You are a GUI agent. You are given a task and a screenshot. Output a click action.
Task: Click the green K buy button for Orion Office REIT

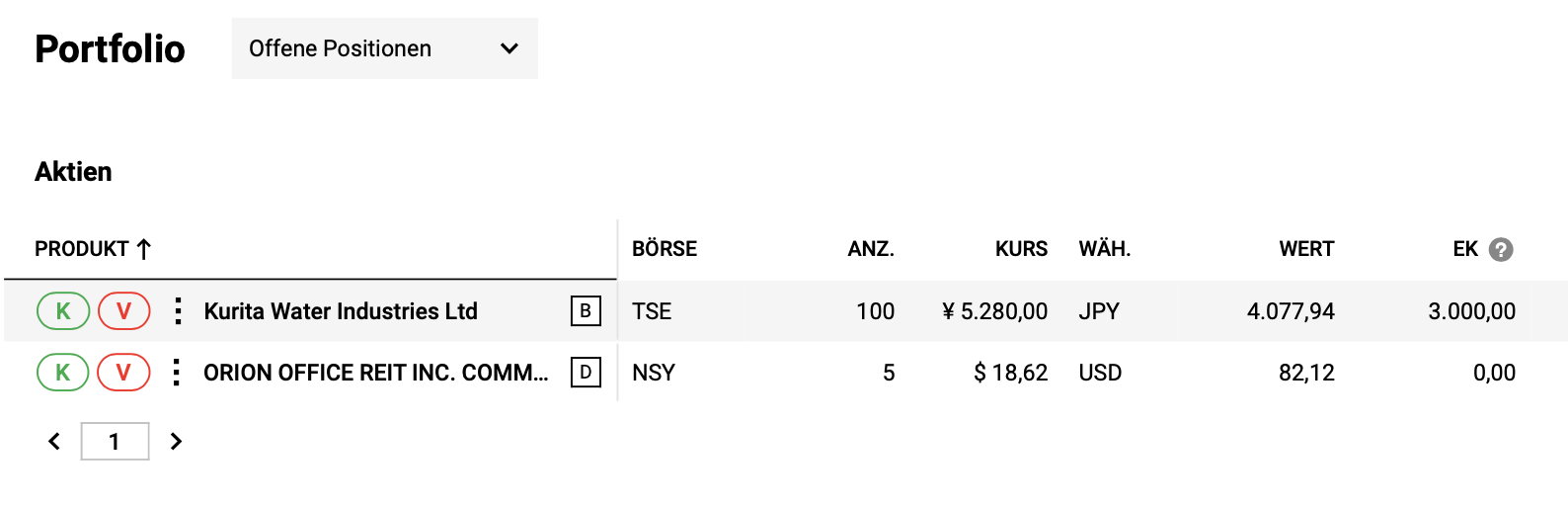(x=63, y=373)
